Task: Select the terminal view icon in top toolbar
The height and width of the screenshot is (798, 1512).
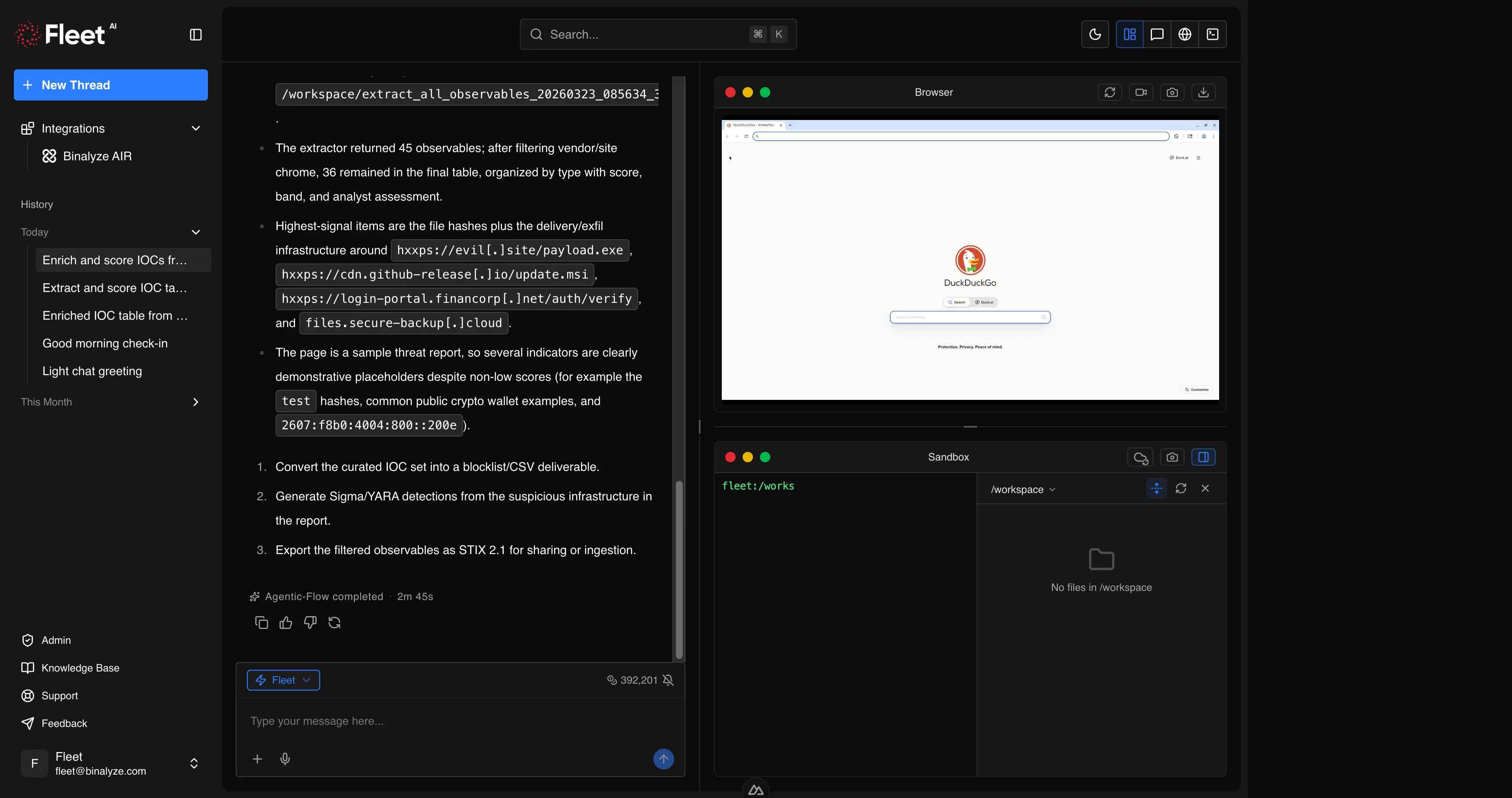Action: [1213, 34]
